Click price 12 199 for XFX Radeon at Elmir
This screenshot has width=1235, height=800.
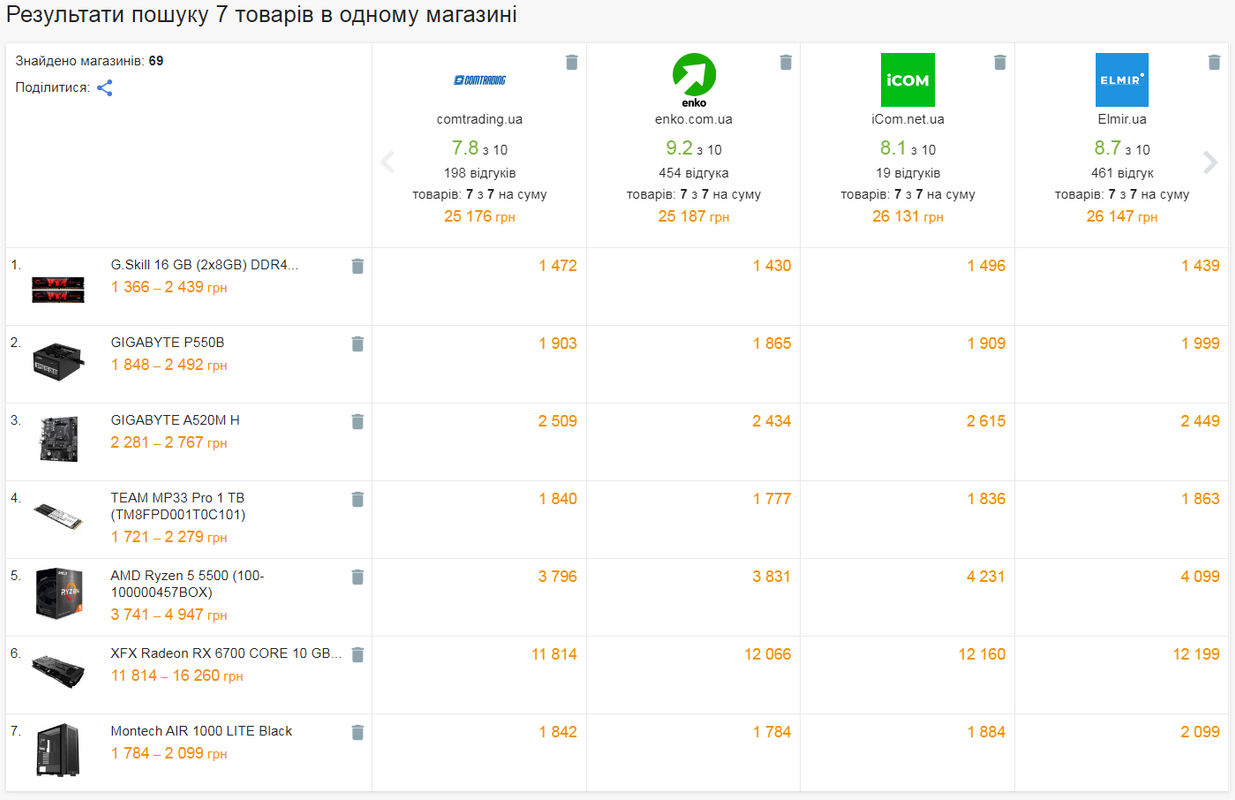(1196, 655)
